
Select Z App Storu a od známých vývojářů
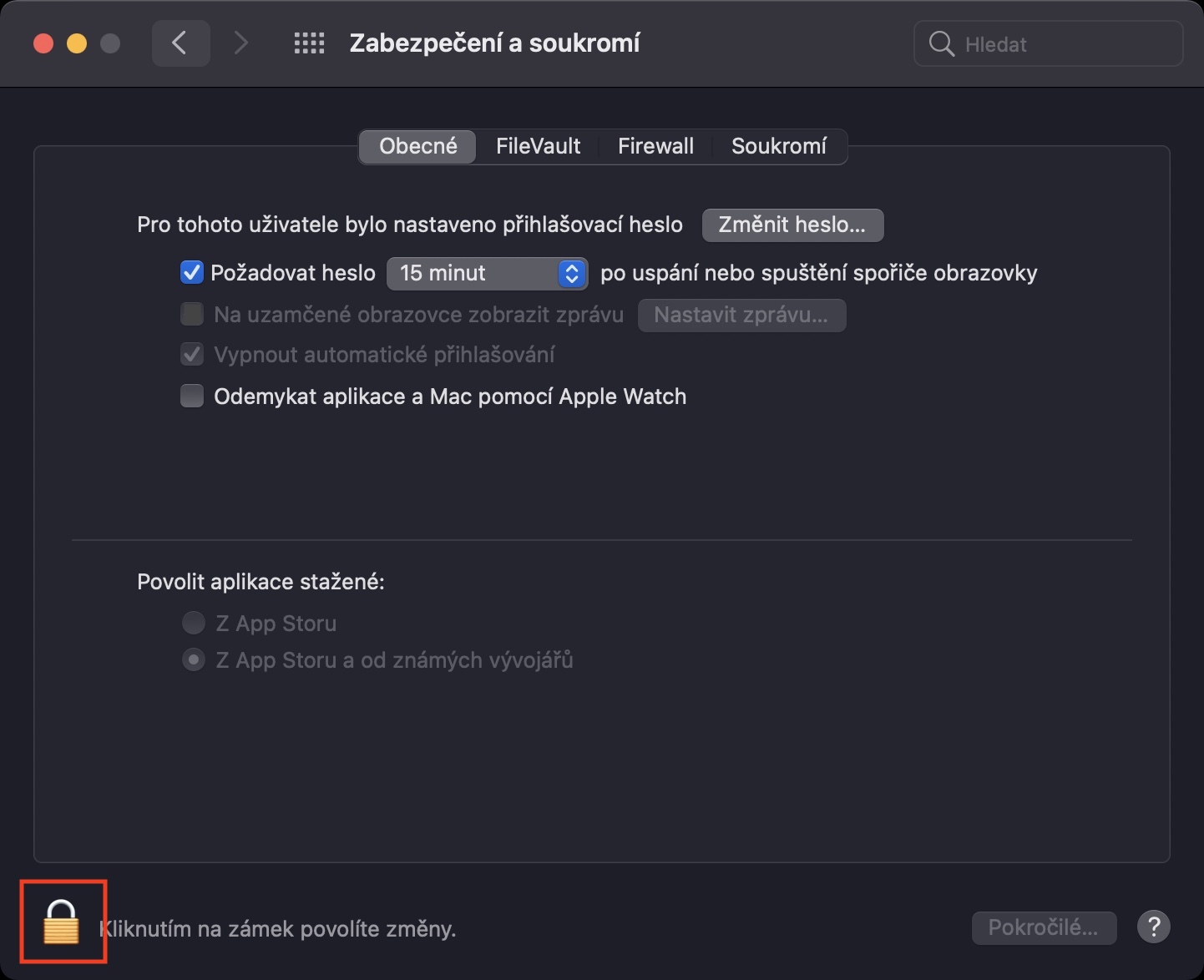pyautogui.click(x=194, y=660)
